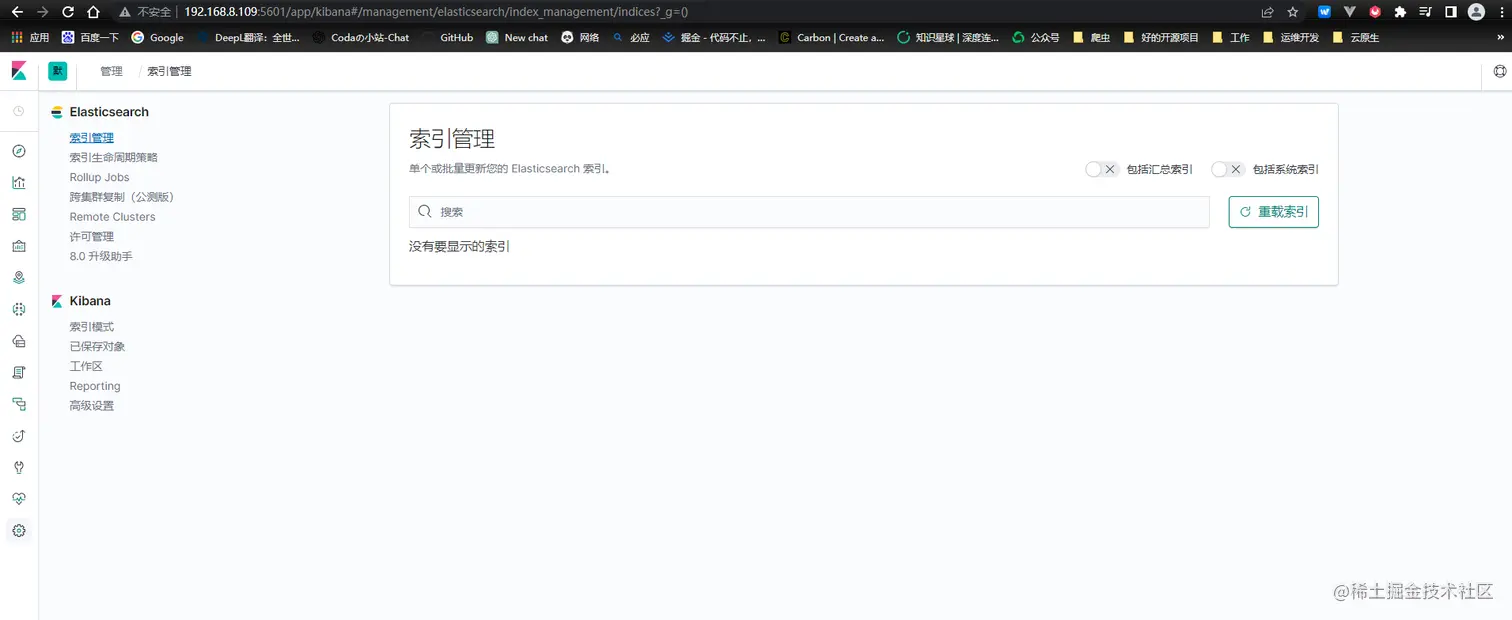Select Rollup Jobs menu item

[x=99, y=177]
